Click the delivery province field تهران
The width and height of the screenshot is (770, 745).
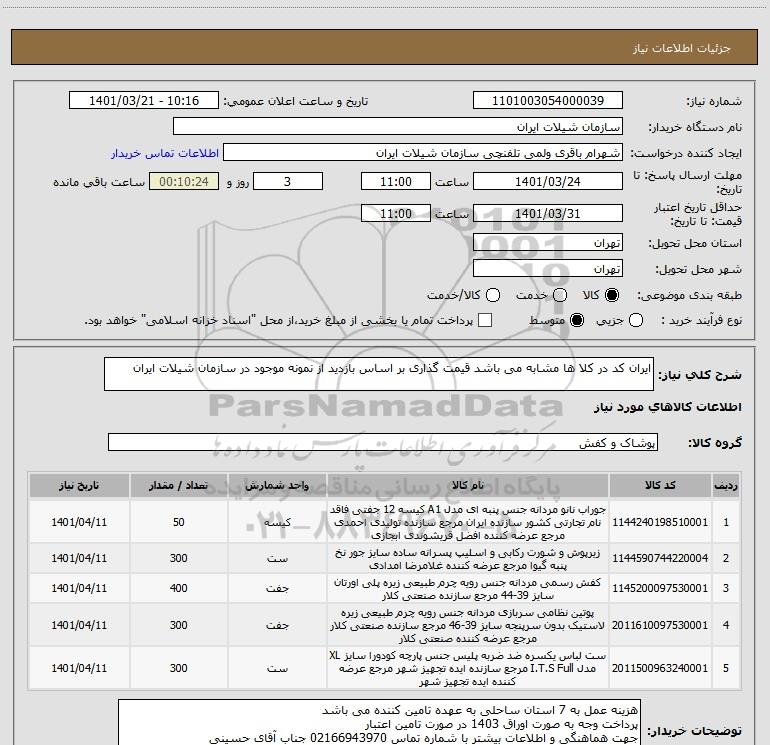(x=548, y=242)
